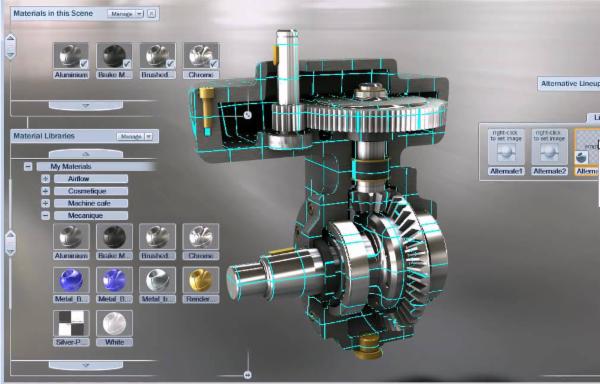Image resolution: width=600 pixels, height=384 pixels.
Task: Click down-arrow bar at Material Libraries bottom
Action: coord(86,365)
